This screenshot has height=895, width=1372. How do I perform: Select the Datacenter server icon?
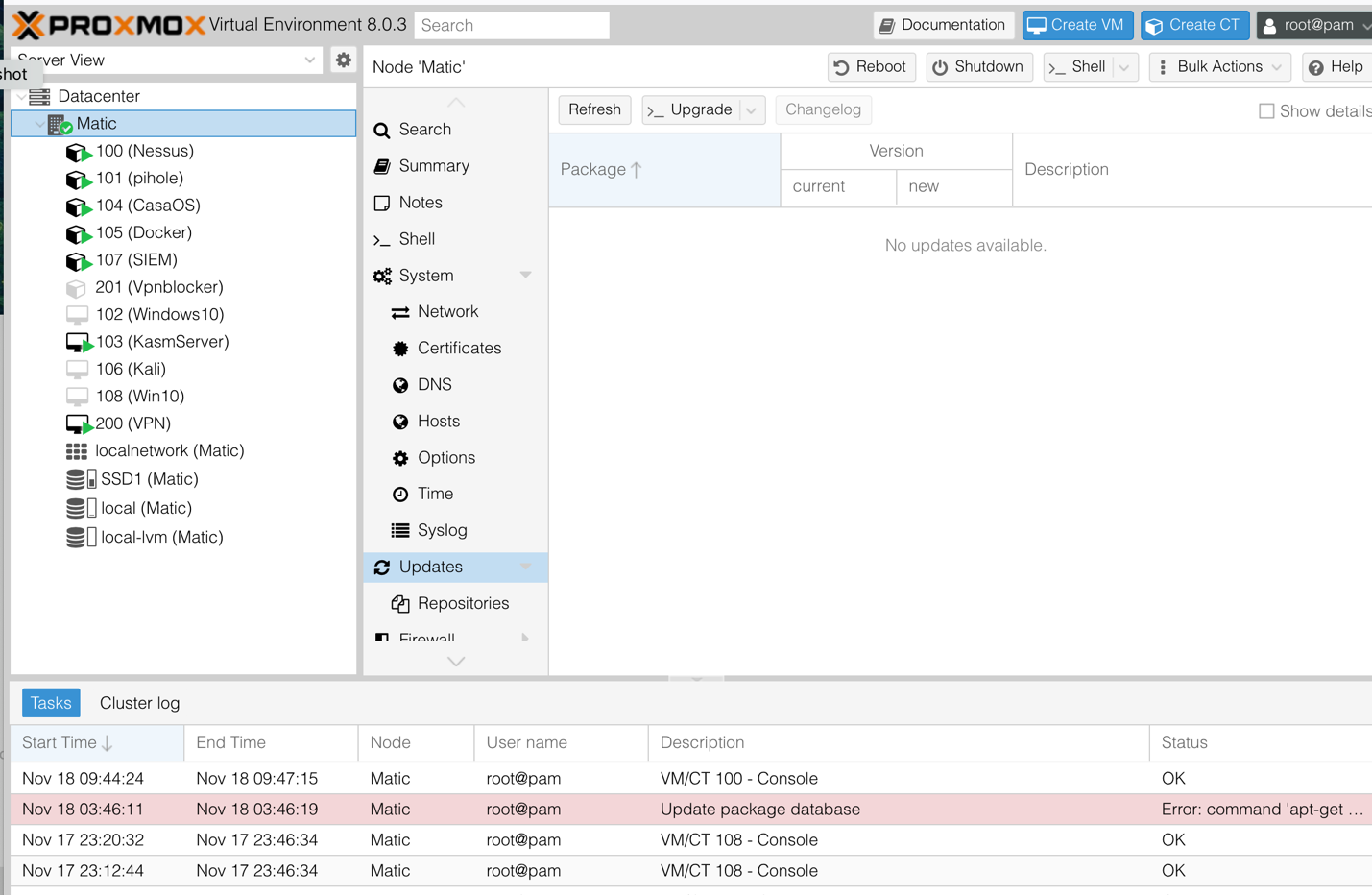tap(39, 96)
